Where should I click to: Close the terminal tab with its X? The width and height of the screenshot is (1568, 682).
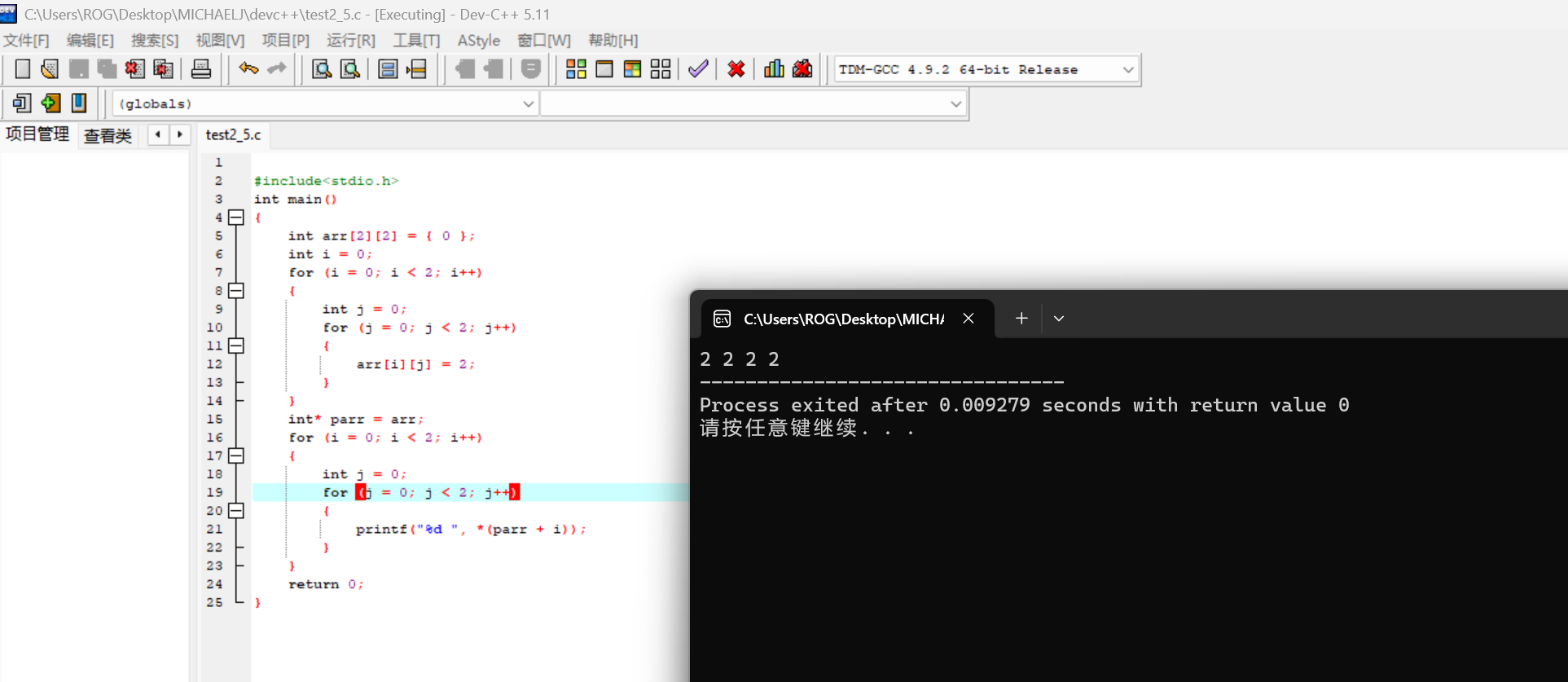tap(968, 319)
